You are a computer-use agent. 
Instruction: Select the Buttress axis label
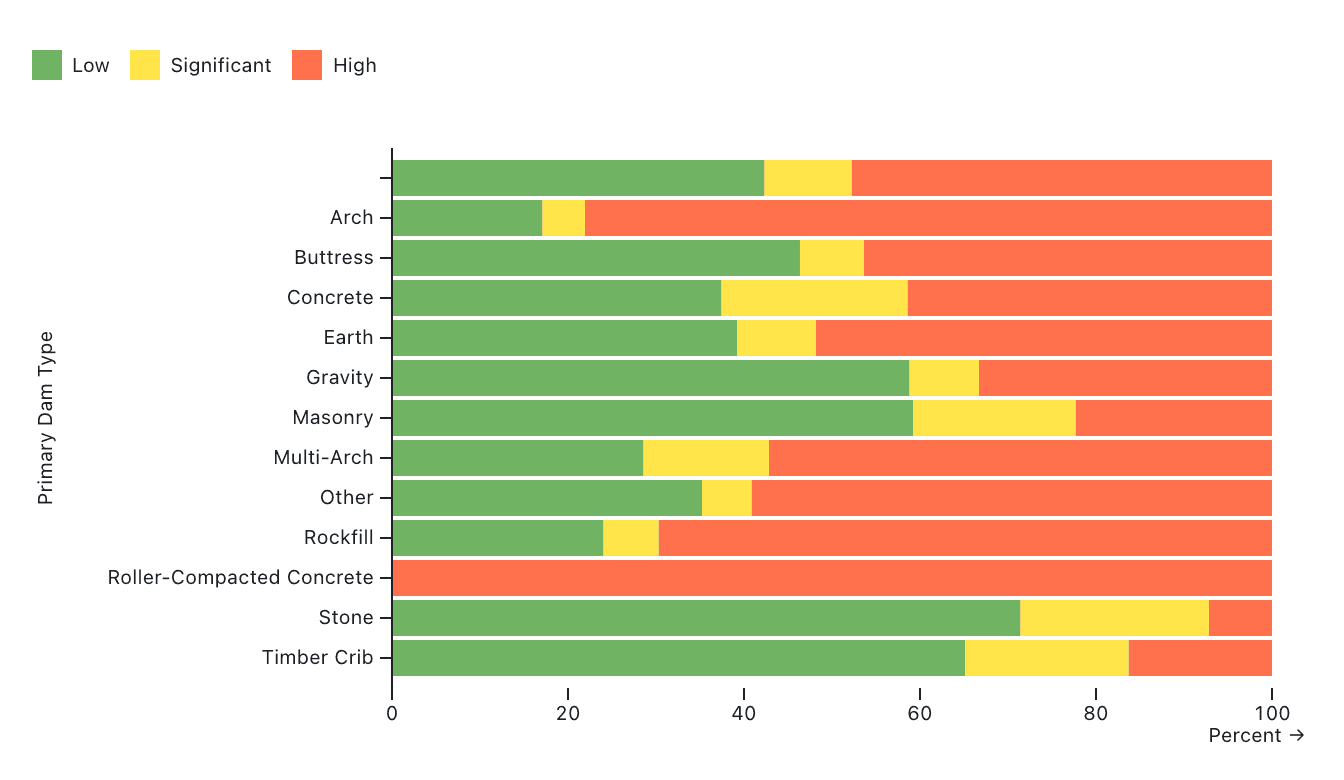pyautogui.click(x=333, y=258)
